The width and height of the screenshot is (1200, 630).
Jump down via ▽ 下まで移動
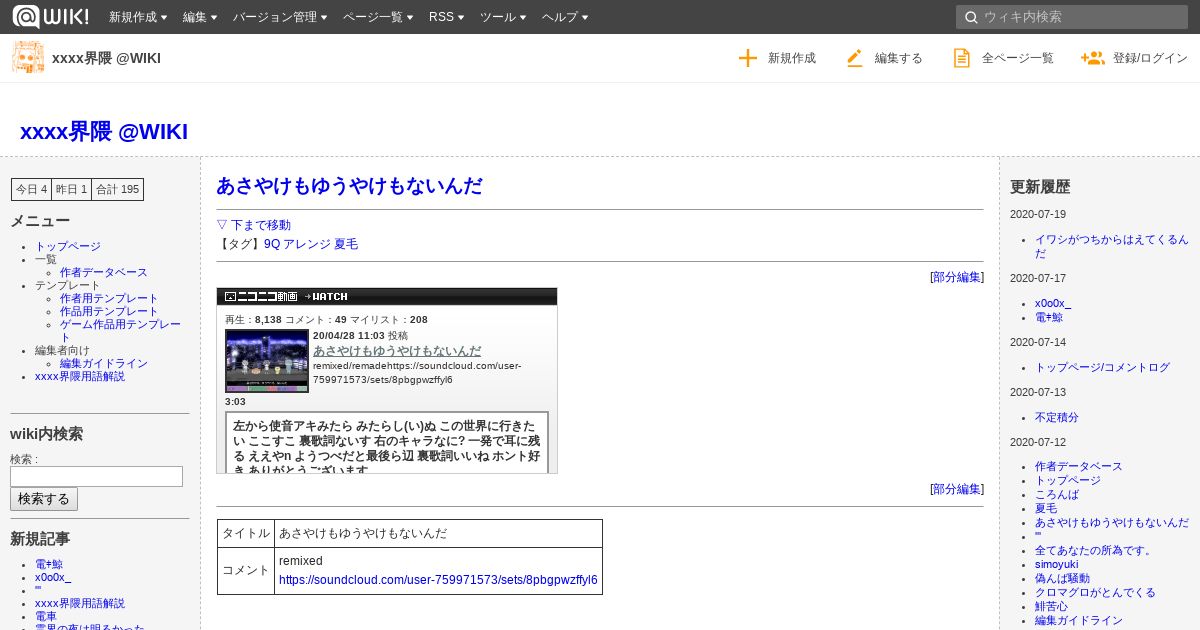tap(254, 225)
